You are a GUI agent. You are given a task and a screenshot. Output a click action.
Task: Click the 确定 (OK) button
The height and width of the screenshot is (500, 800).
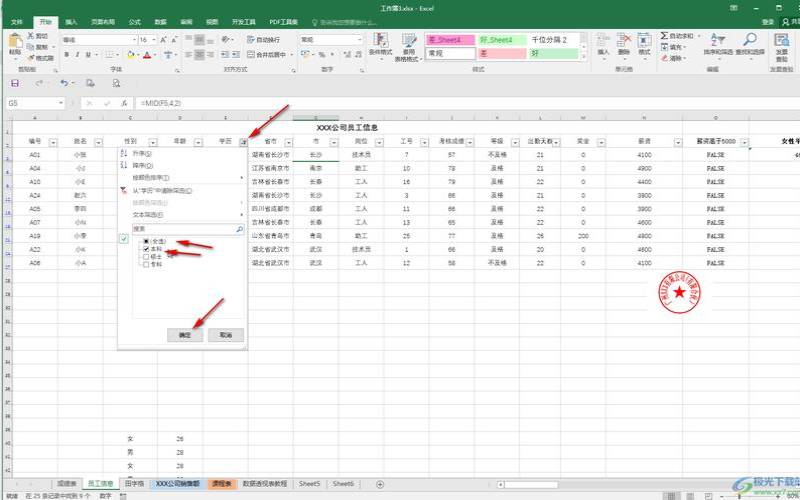[185, 335]
